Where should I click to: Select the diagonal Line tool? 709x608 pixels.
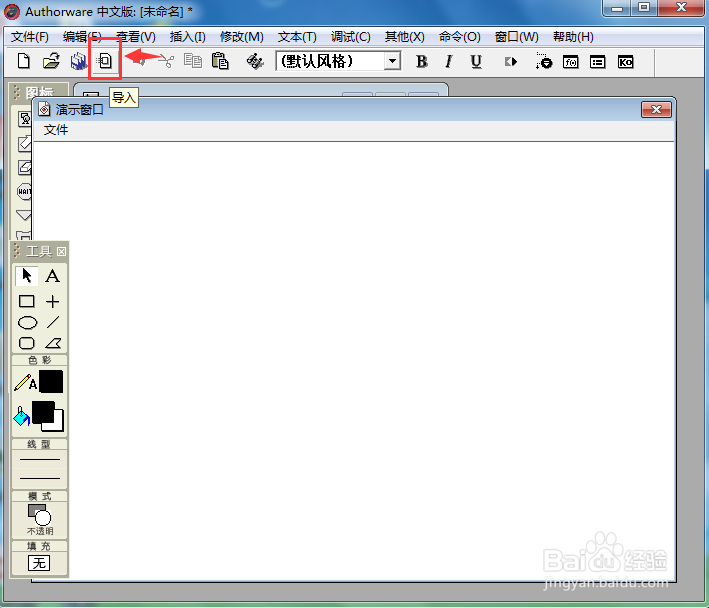click(x=53, y=322)
